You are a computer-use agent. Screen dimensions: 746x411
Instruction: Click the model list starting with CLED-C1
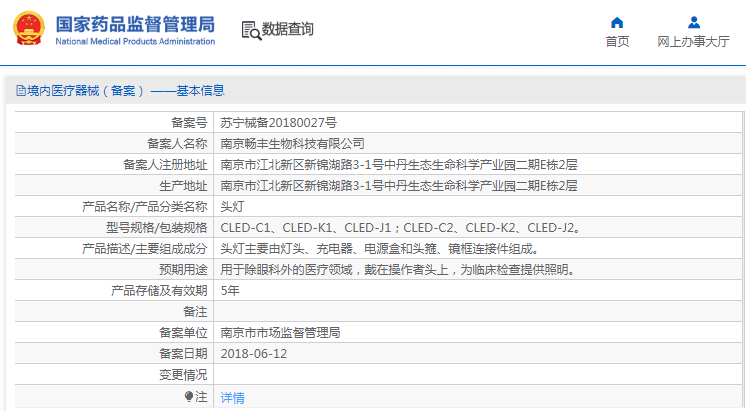click(x=400, y=227)
